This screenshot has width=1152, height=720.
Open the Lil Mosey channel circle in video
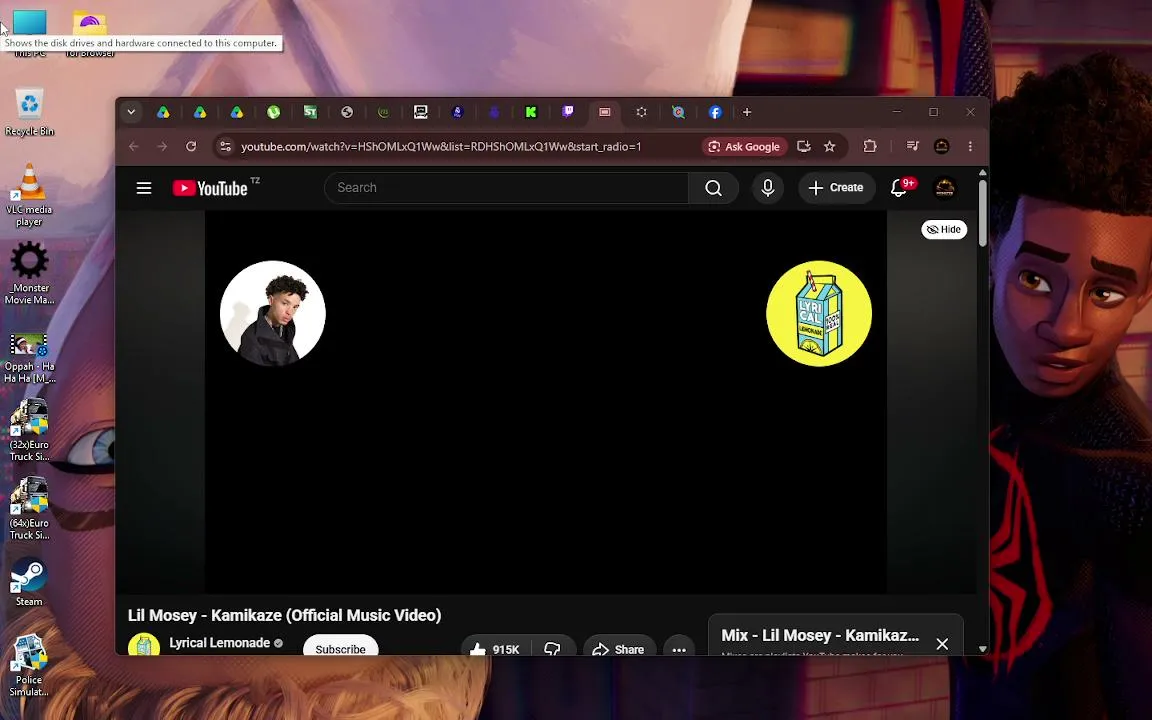[x=273, y=314]
